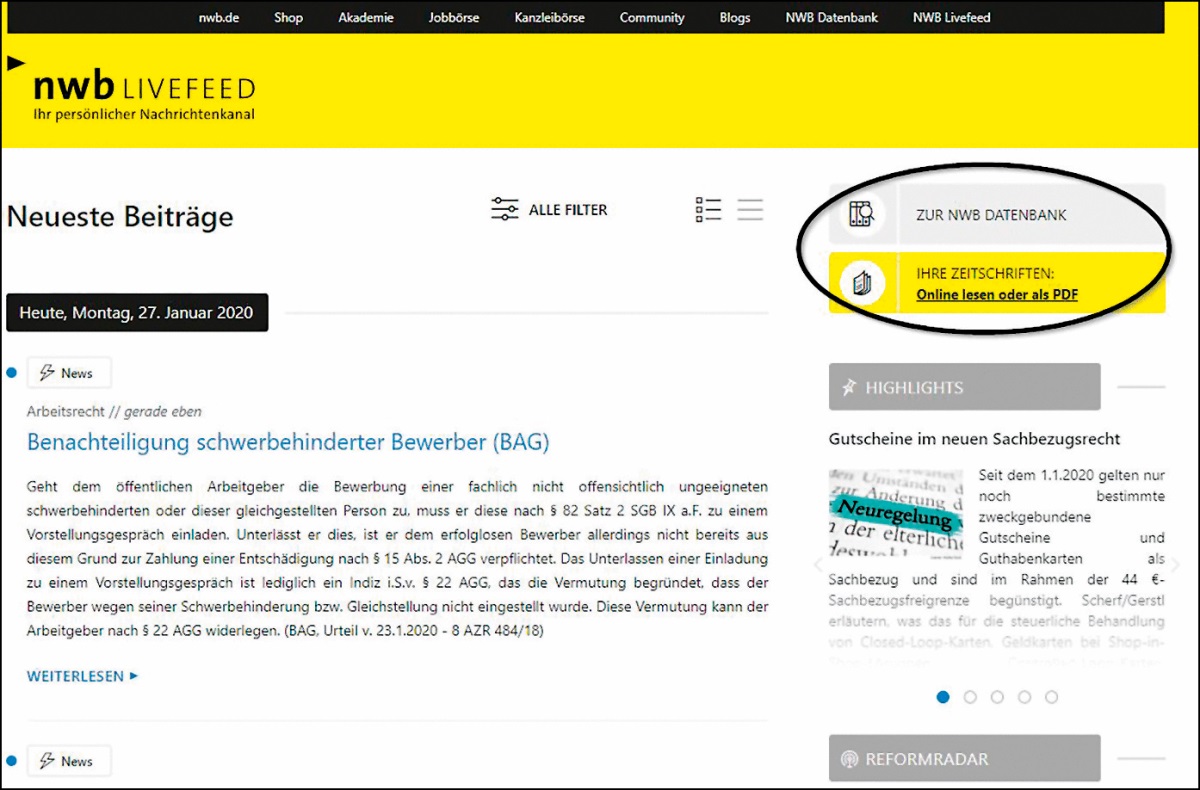This screenshot has height=790, width=1200.
Task: Expand article via Weiterlesen arrow
Action: [x=134, y=677]
